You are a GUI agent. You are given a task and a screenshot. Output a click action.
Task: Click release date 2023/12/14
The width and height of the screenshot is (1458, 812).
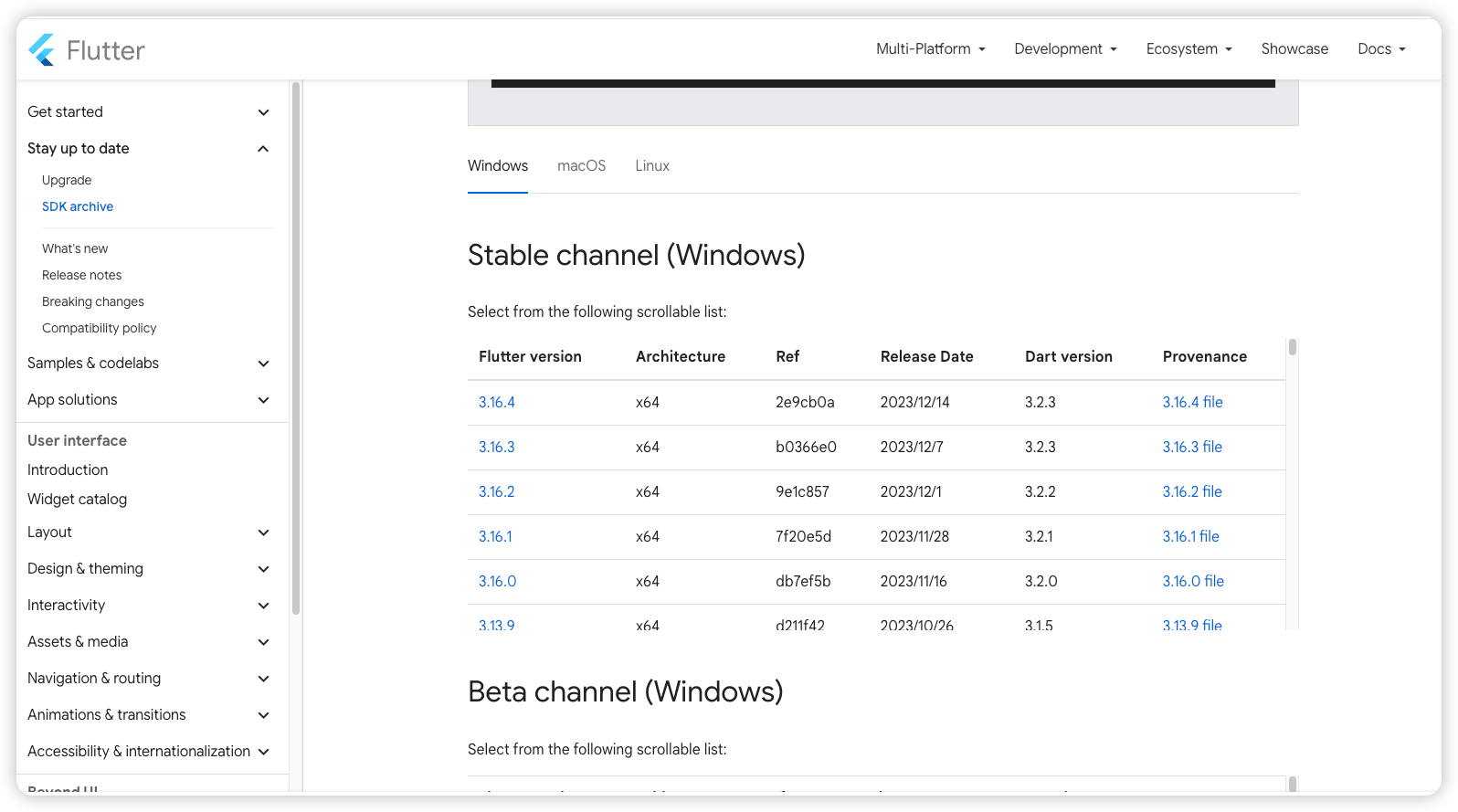pos(915,402)
